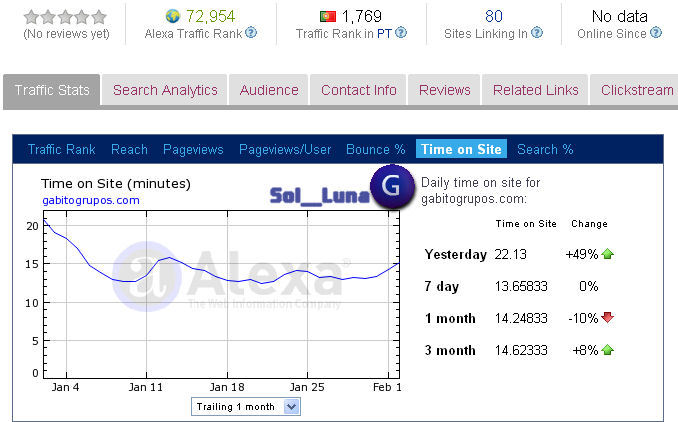This screenshot has width=678, height=422.
Task: Open the Clickstream tab
Action: tap(636, 90)
